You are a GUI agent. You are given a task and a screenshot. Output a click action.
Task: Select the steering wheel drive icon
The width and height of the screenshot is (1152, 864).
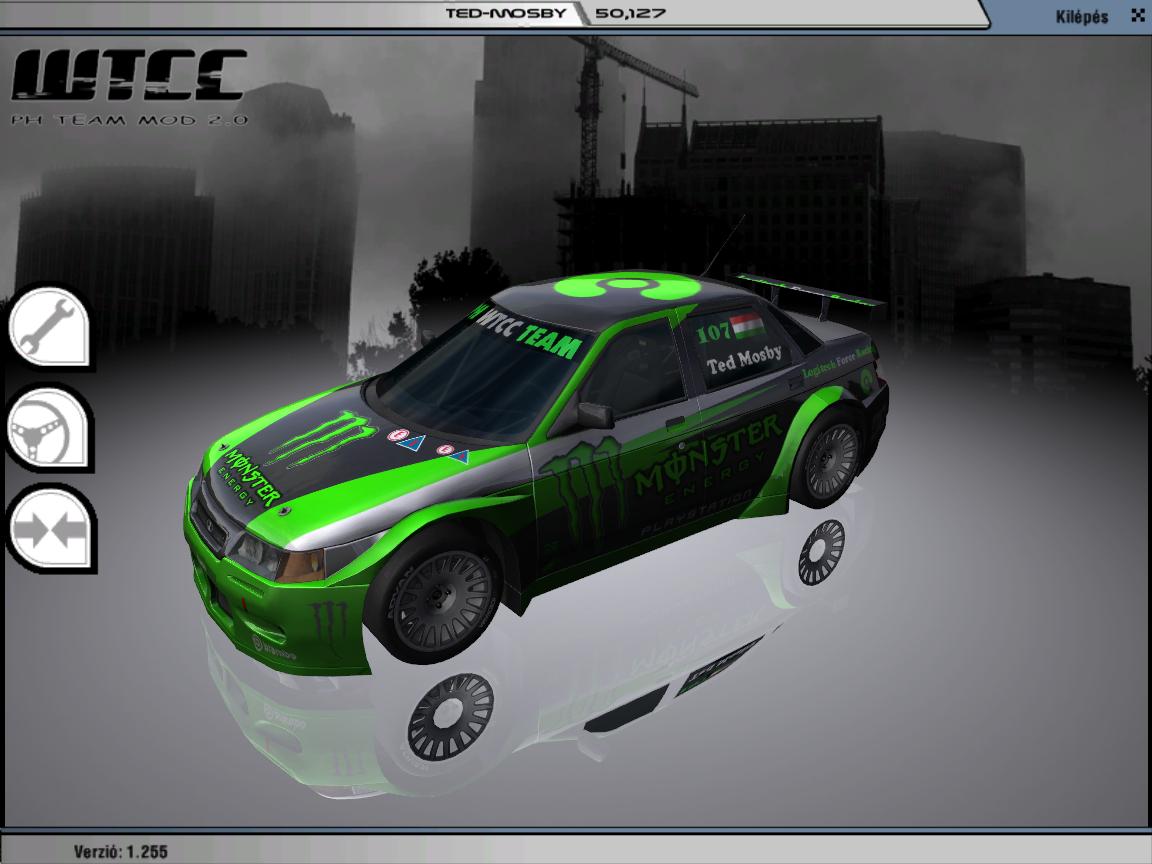(48, 429)
